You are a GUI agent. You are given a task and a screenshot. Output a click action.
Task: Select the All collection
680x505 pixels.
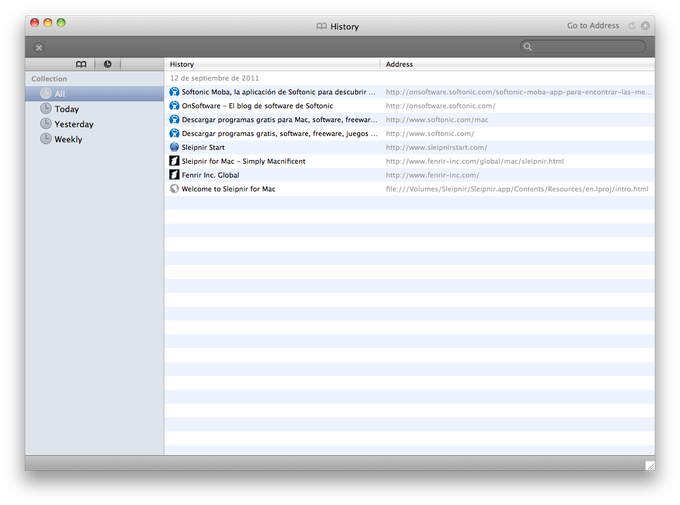pos(95,94)
